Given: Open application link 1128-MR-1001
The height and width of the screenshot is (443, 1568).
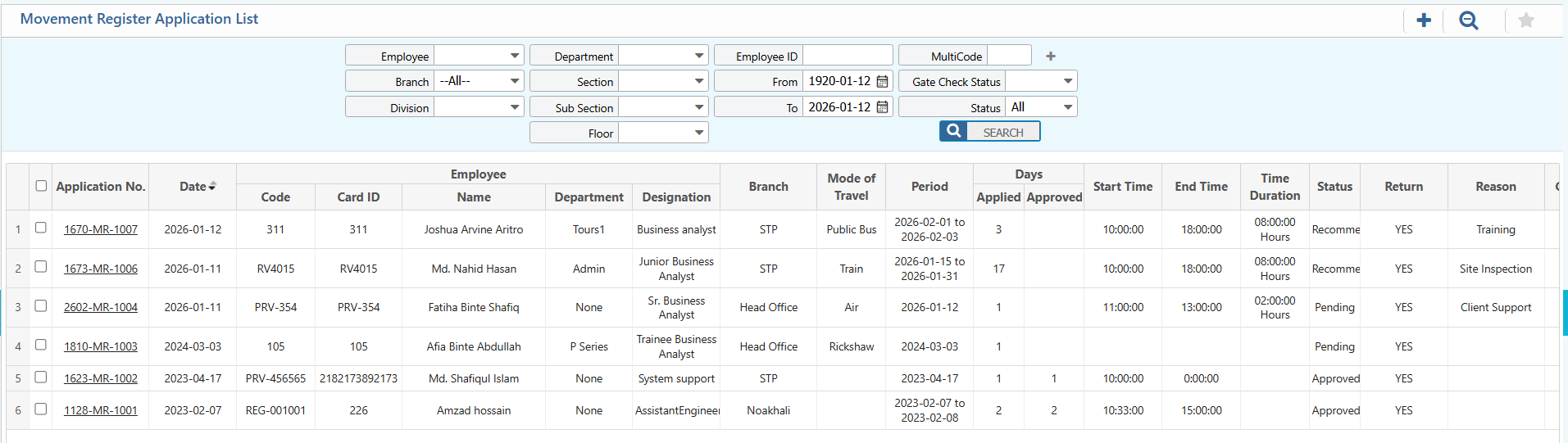Looking at the screenshot, I should 101,410.
